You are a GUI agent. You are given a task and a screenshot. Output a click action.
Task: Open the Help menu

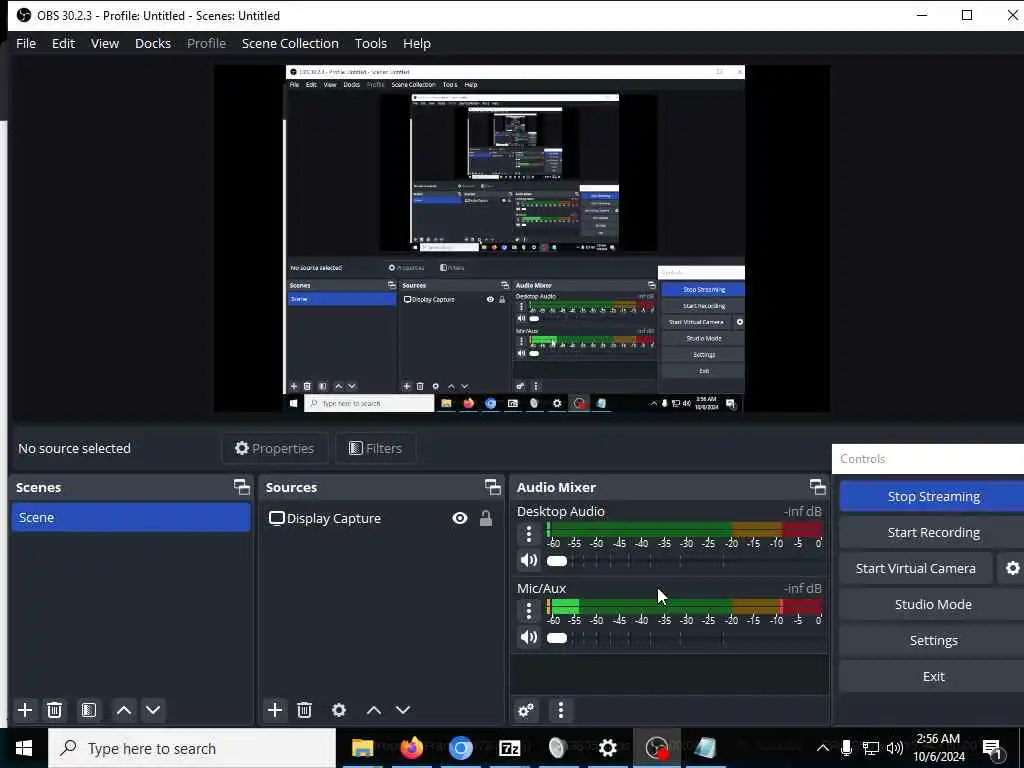click(x=417, y=43)
